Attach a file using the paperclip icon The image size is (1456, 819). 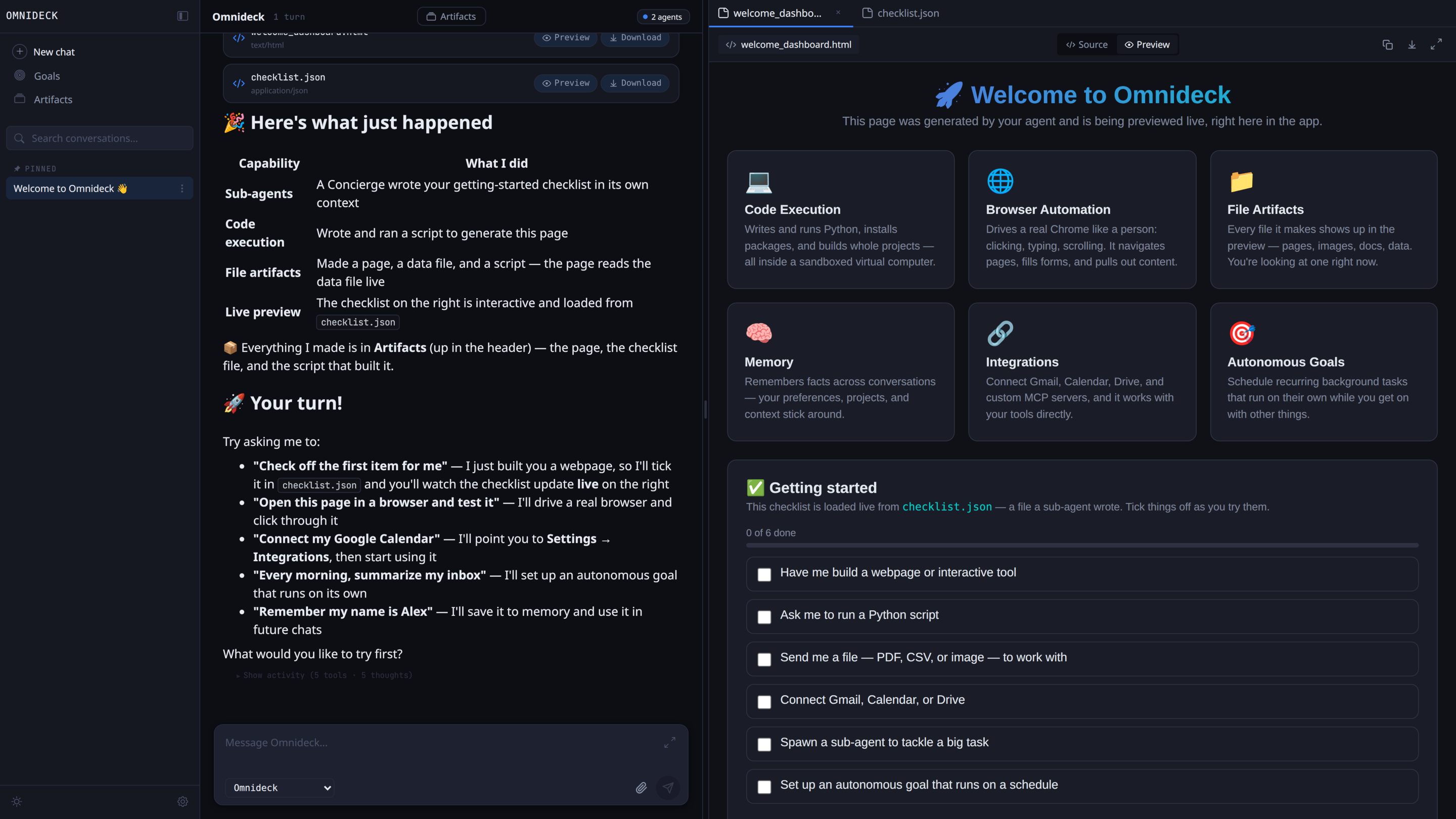[x=641, y=788]
